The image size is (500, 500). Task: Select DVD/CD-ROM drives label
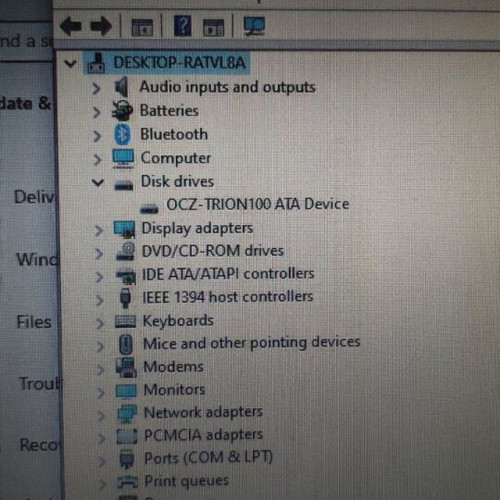click(x=213, y=251)
